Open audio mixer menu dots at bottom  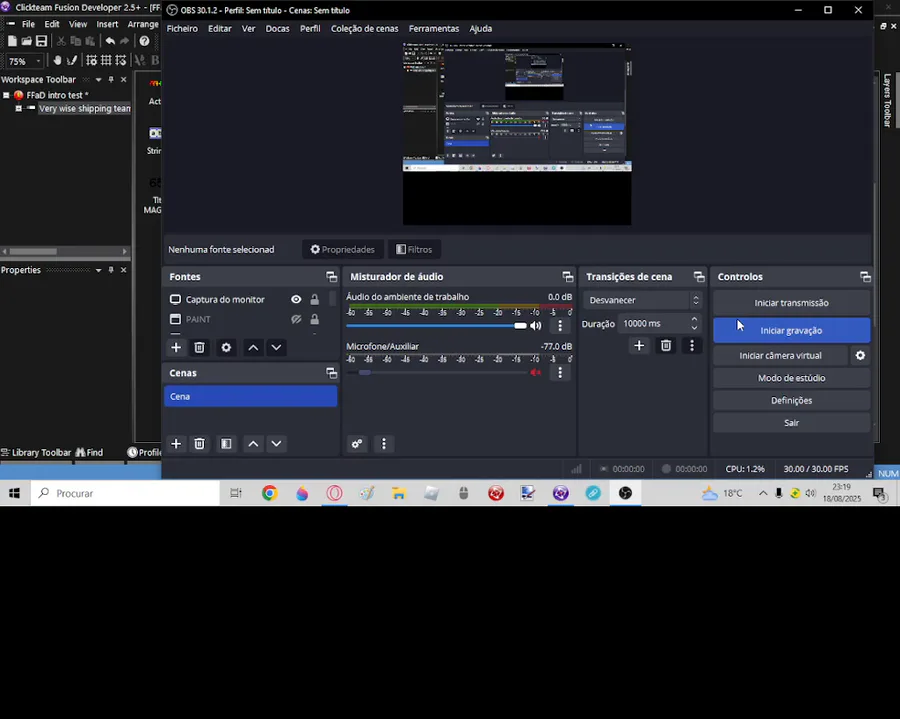(x=384, y=444)
